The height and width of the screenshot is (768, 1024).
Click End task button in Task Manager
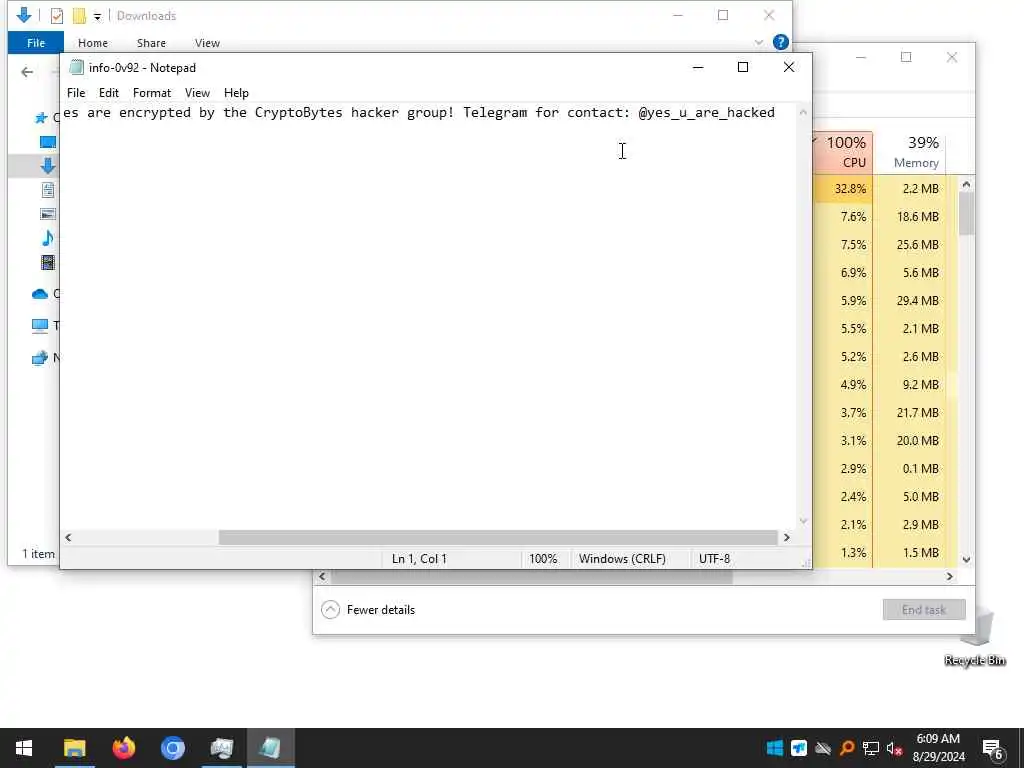click(923, 610)
